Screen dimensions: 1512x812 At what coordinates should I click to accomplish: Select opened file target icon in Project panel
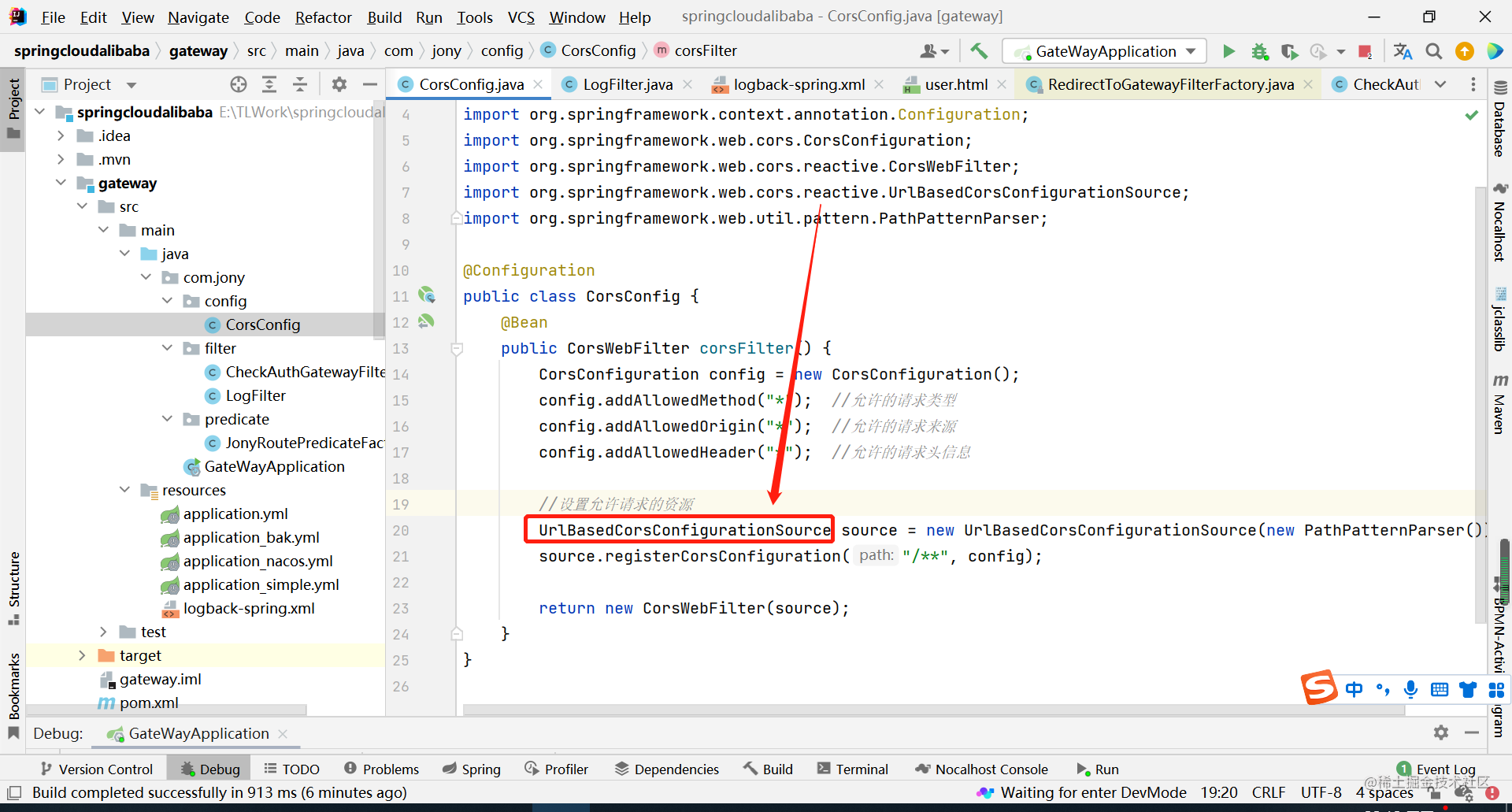tap(239, 84)
